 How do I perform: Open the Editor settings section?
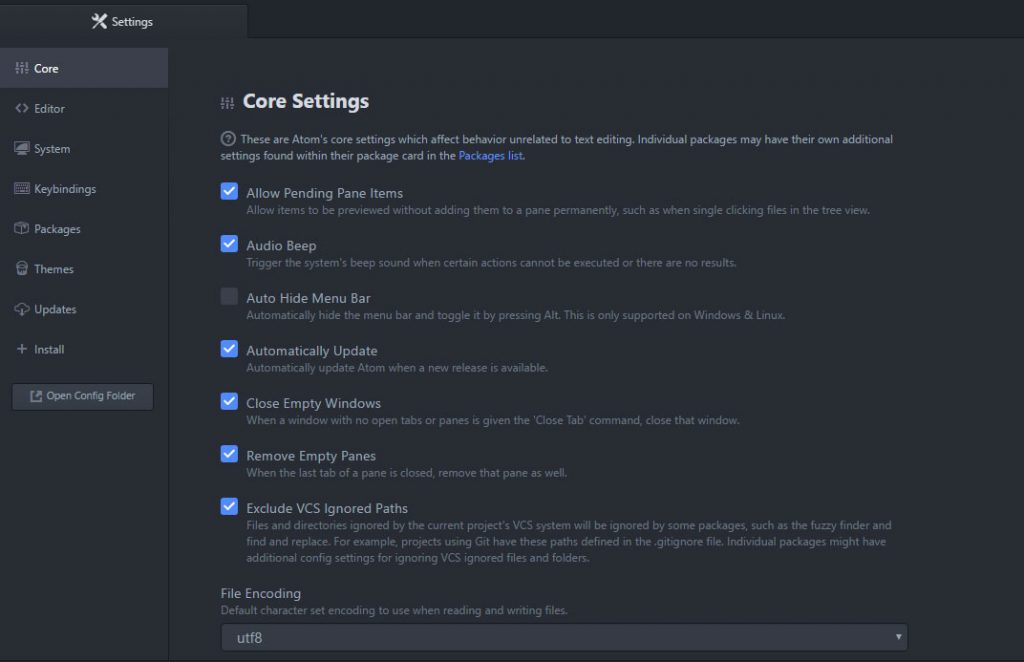tap(20, 108)
